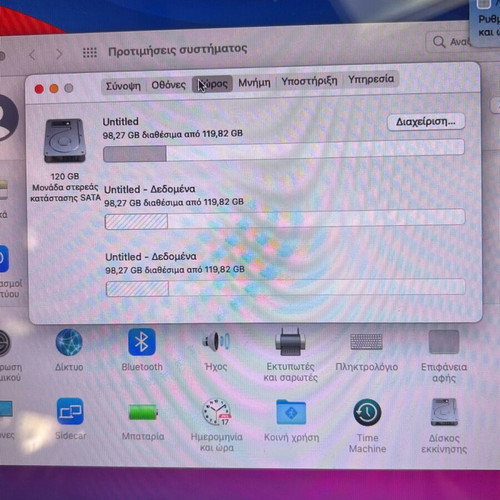The width and height of the screenshot is (500, 500).
Task: Open Εκτυπωτές και σαρωτές printer icon
Action: [290, 342]
